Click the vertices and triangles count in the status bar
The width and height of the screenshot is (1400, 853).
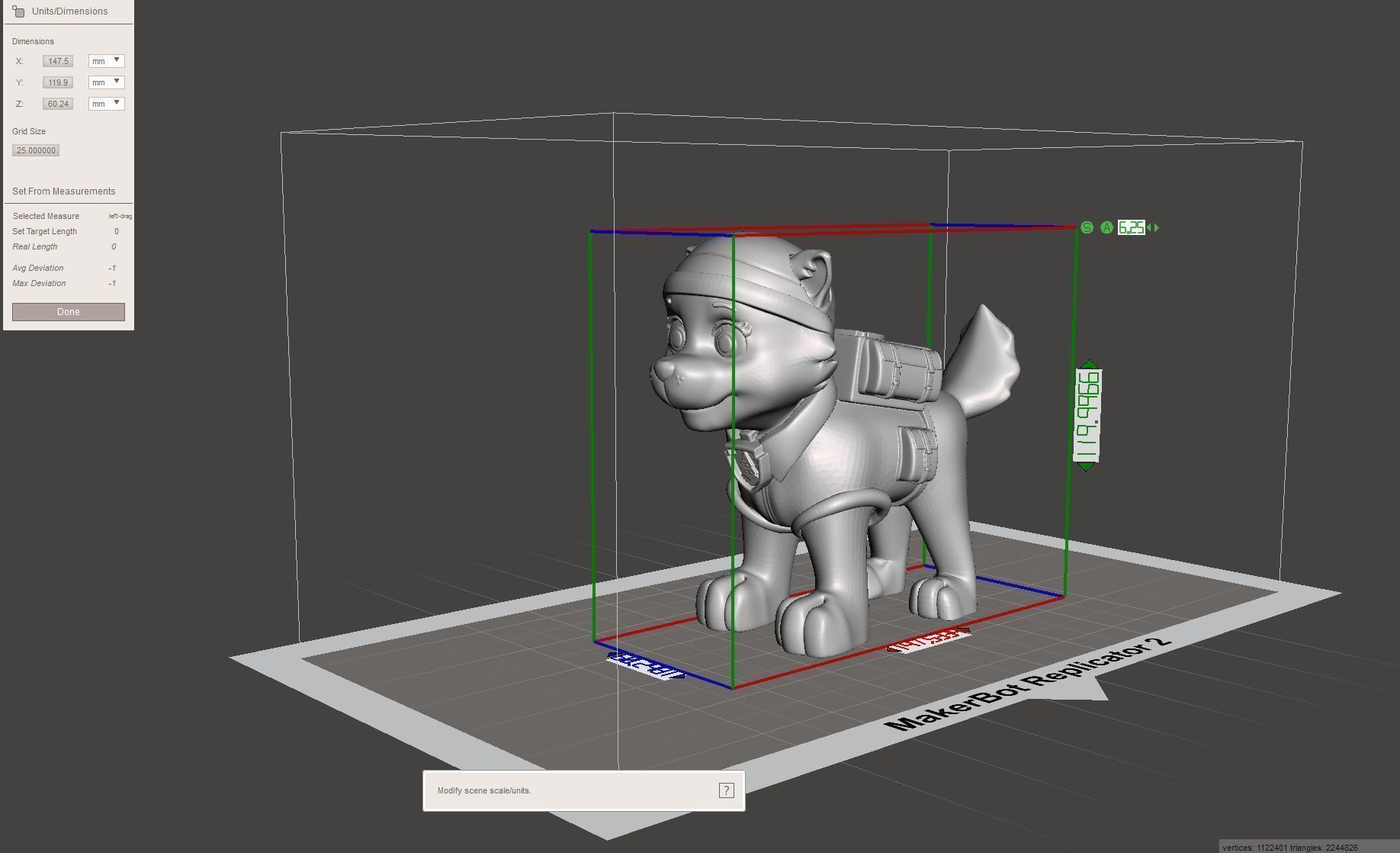[1290, 848]
